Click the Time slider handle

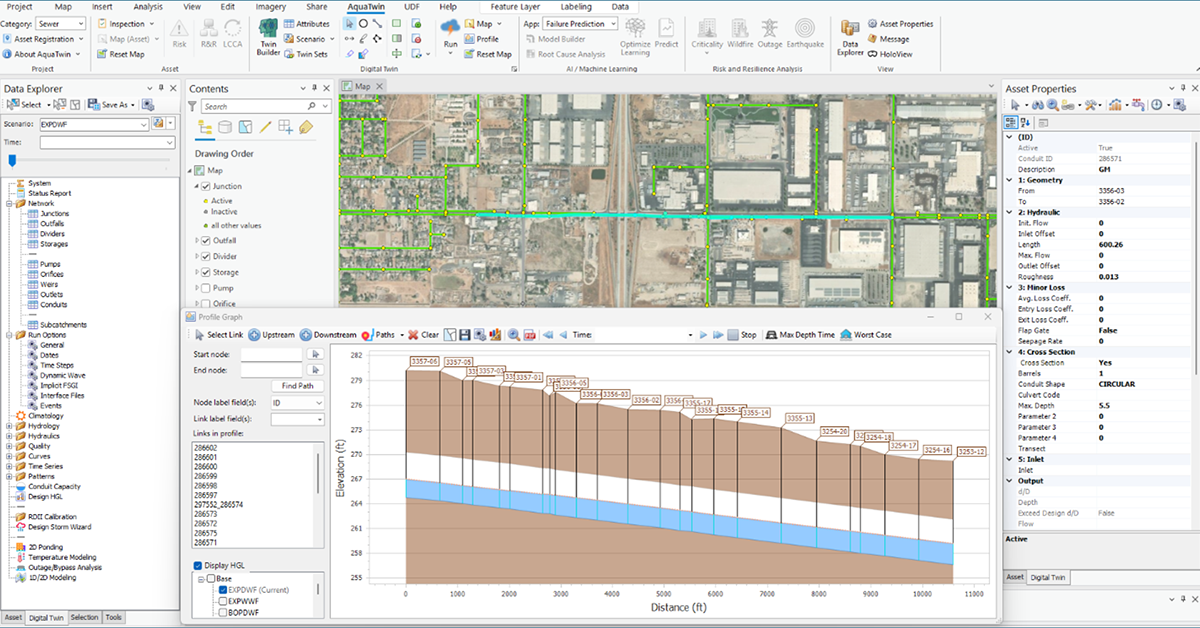[x=12, y=160]
